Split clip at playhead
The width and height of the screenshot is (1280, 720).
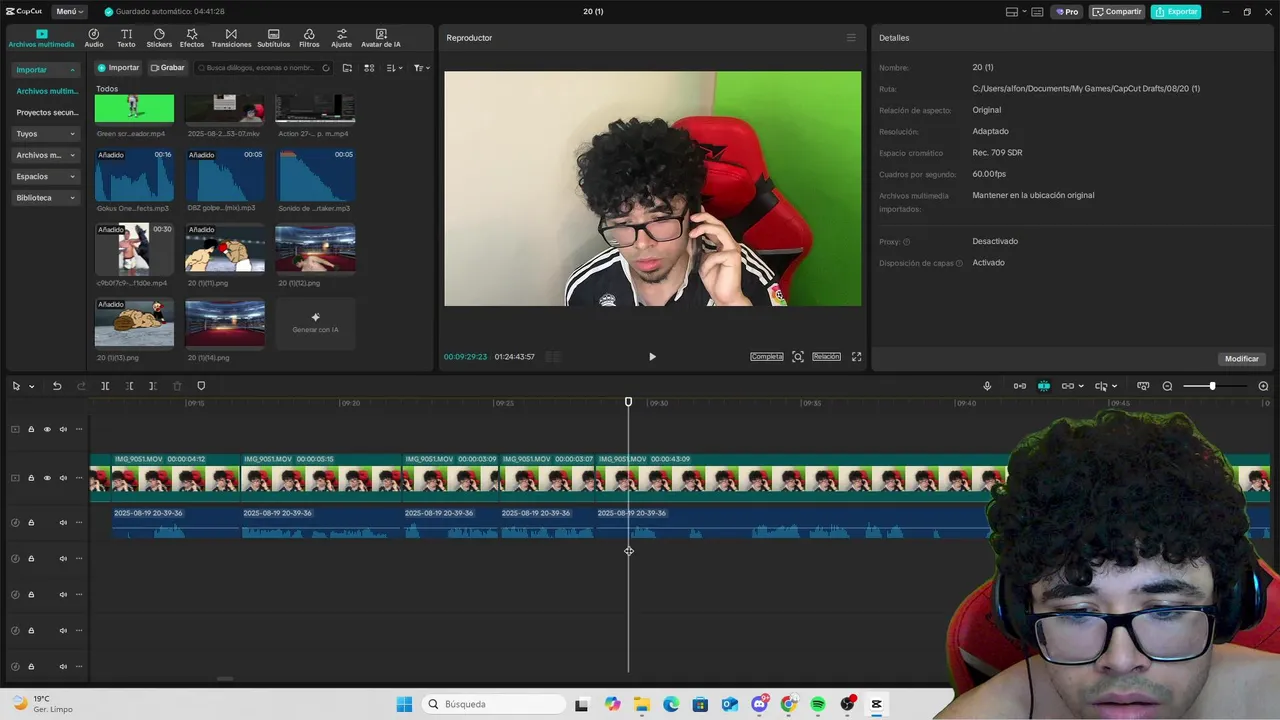tap(105, 386)
